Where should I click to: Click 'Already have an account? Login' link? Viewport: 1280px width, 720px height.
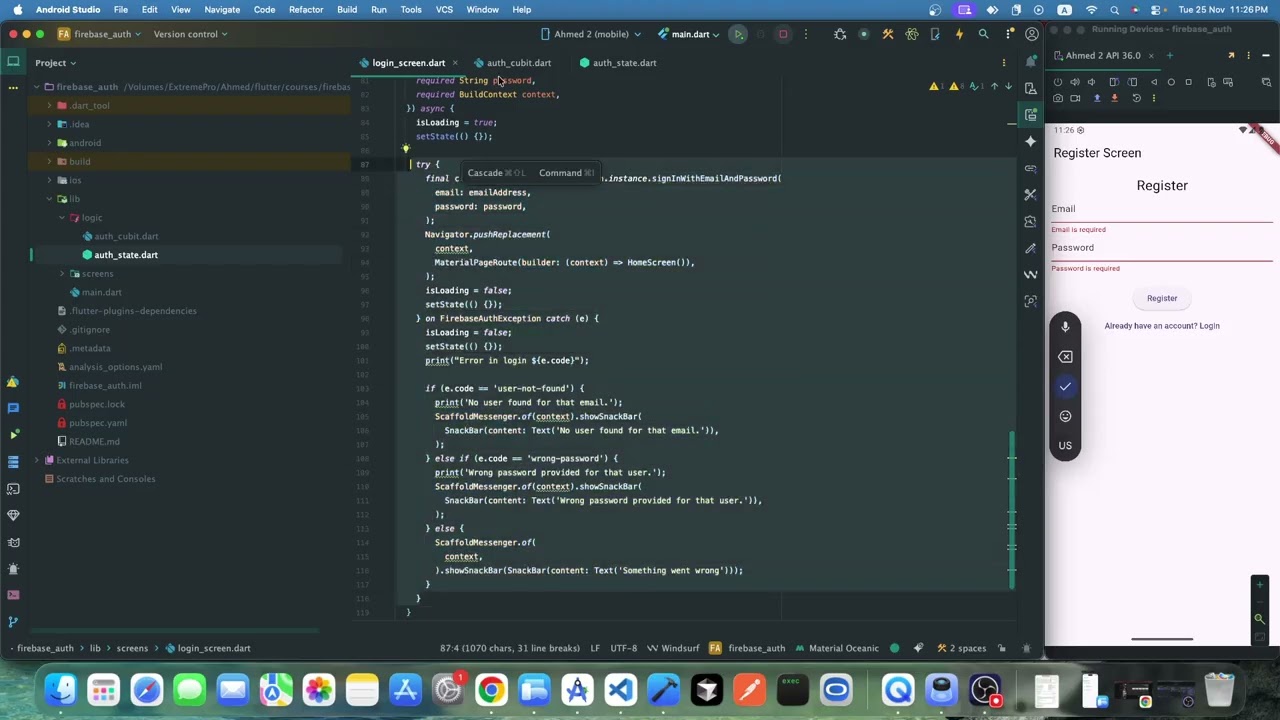(x=1162, y=326)
